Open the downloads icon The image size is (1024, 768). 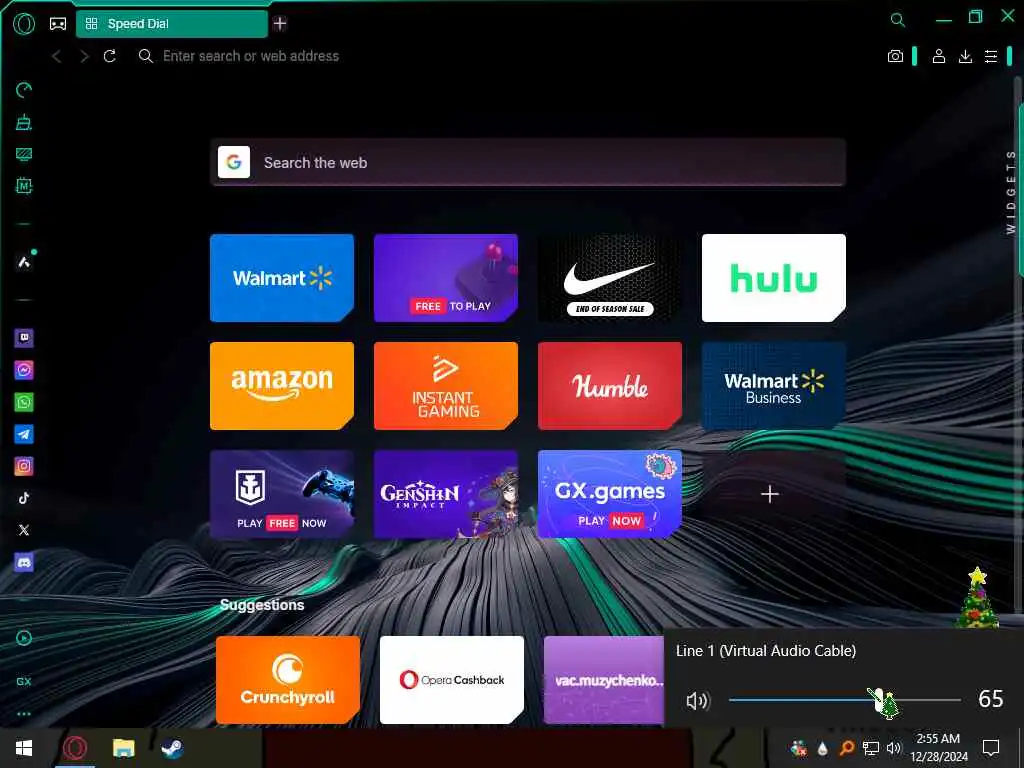pyautogui.click(x=965, y=57)
